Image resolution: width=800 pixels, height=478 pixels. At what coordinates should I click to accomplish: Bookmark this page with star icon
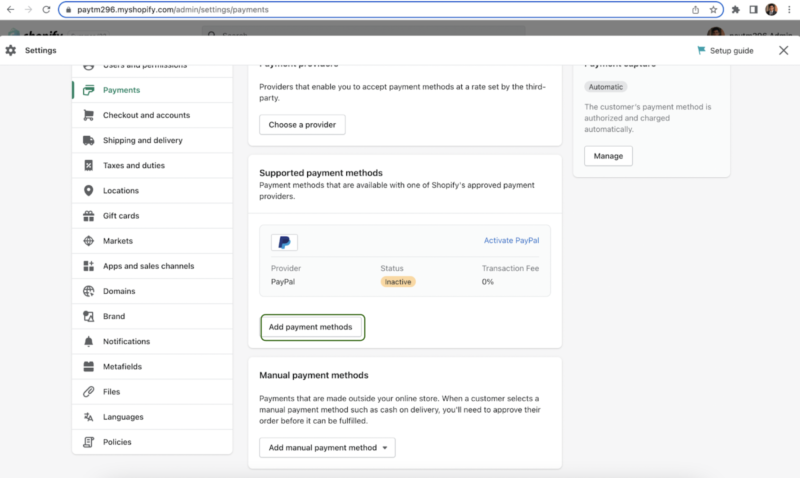(713, 10)
